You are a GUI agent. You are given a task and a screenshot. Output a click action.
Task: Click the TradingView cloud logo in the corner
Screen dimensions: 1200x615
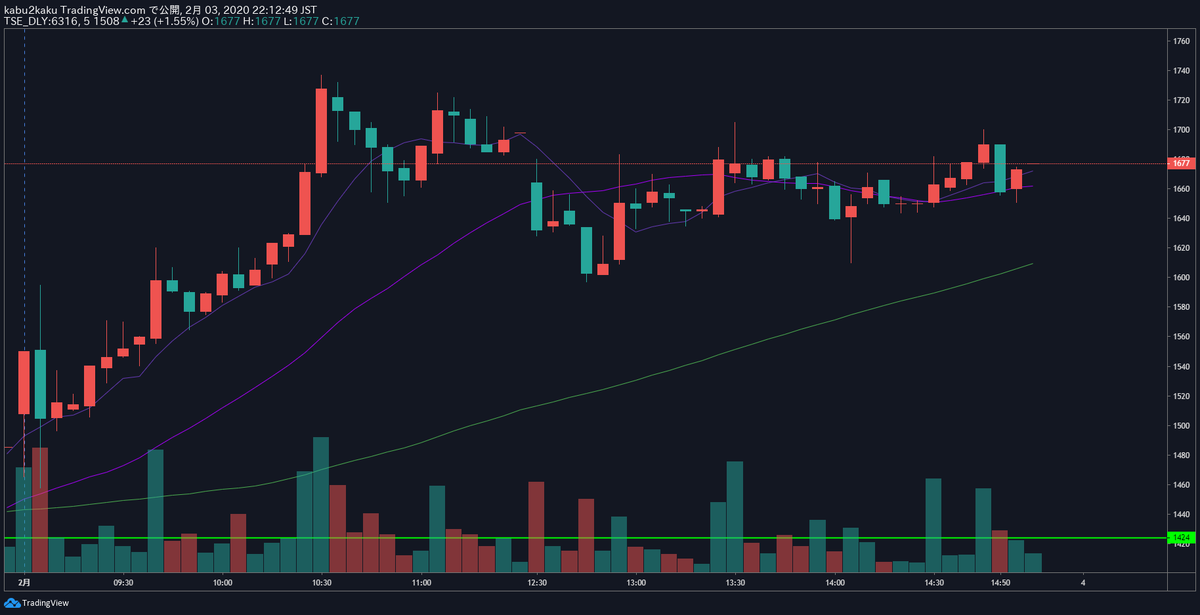coord(12,604)
